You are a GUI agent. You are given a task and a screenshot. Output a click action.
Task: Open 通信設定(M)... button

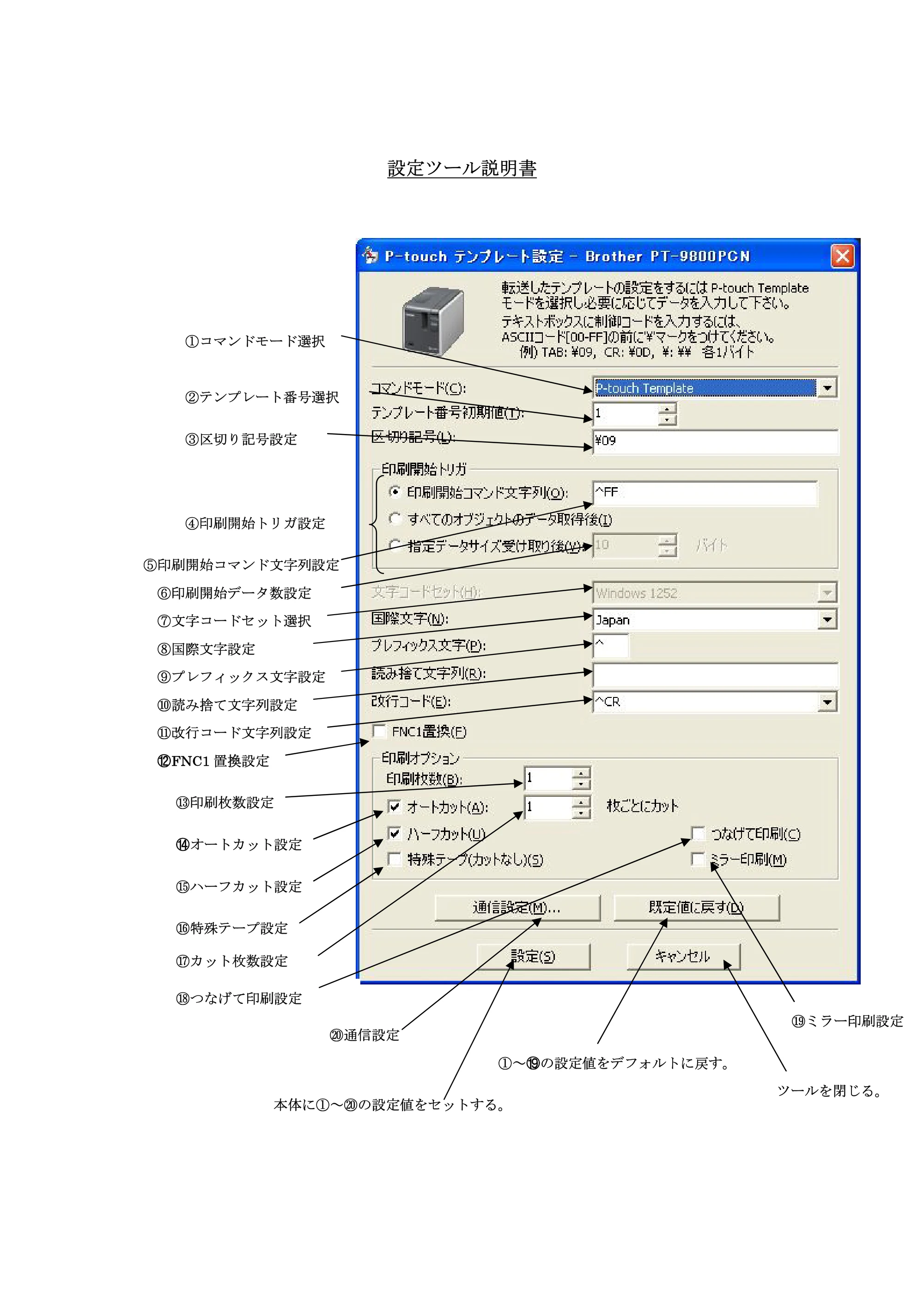pos(517,907)
